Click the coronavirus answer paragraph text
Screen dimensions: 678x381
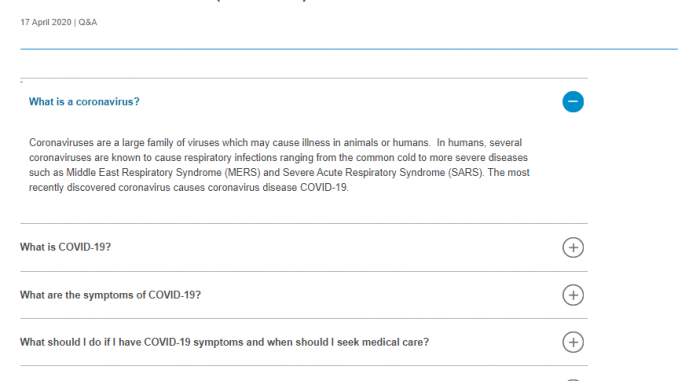[279, 165]
